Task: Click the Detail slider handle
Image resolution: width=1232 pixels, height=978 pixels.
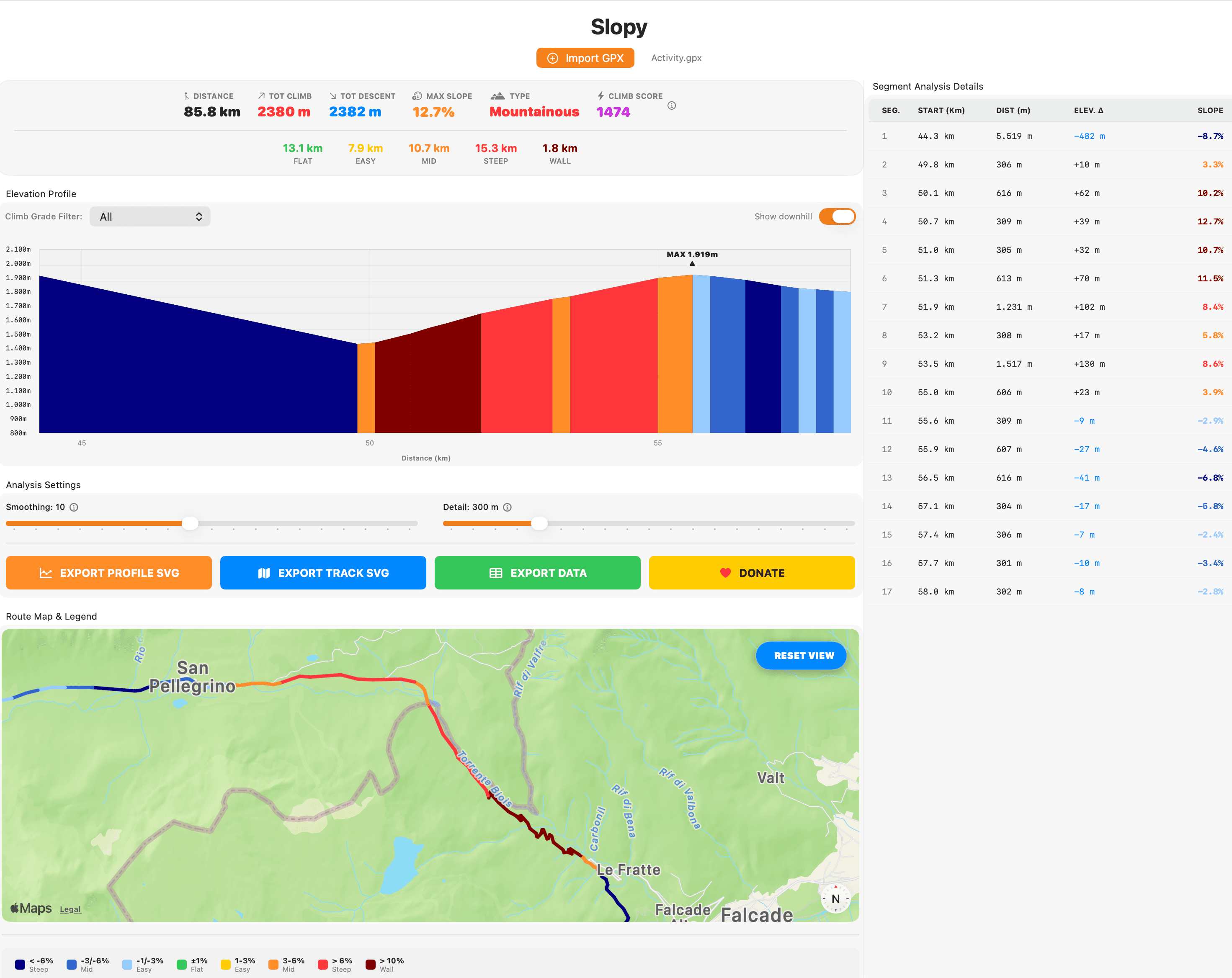Action: coord(539,523)
